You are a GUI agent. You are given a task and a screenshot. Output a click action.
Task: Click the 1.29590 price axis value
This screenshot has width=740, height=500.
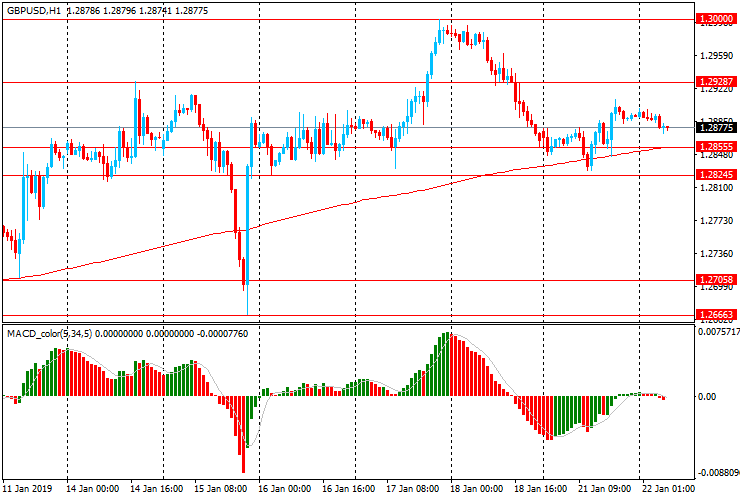point(716,56)
